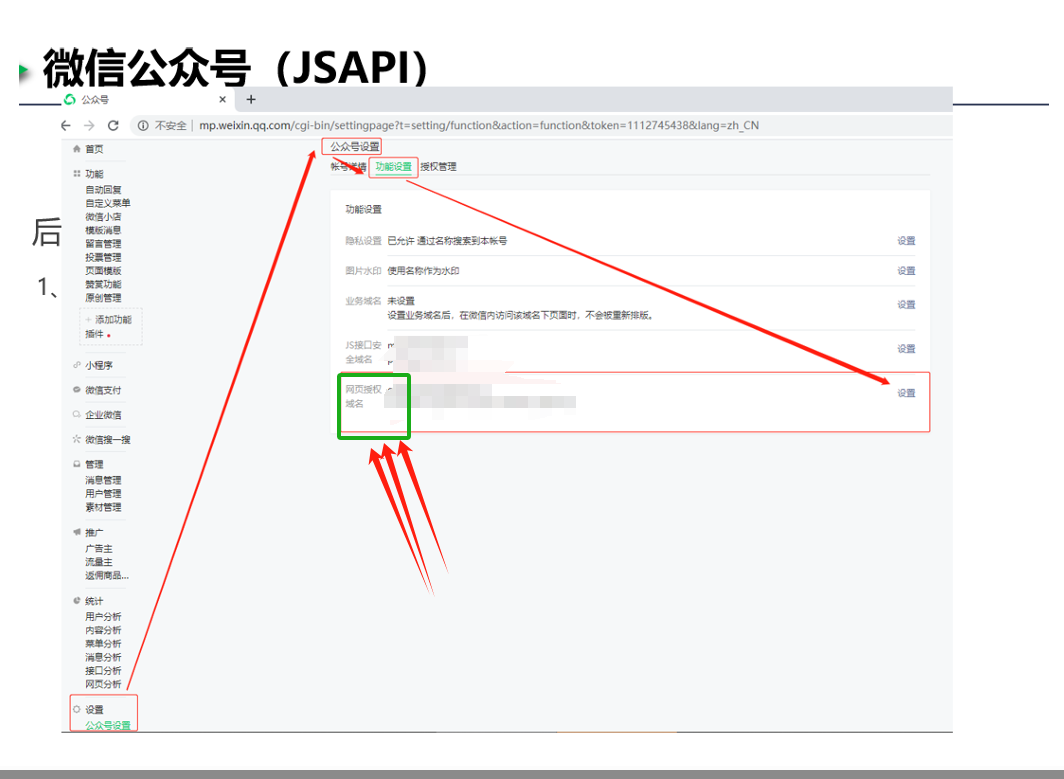
Task: Switch to the 功能设置 tab
Action: (394, 166)
